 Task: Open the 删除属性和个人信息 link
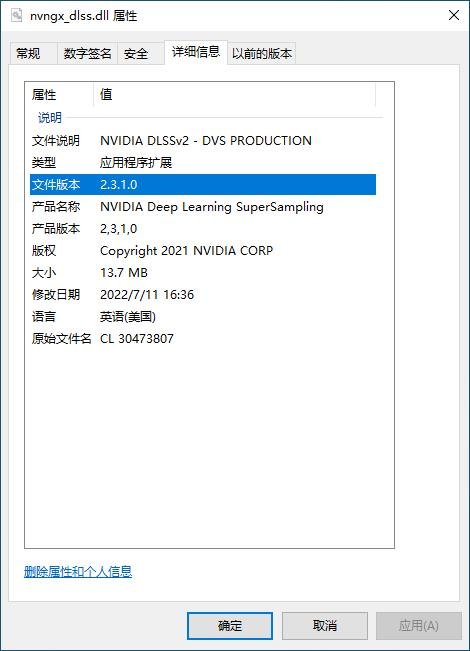click(x=78, y=572)
